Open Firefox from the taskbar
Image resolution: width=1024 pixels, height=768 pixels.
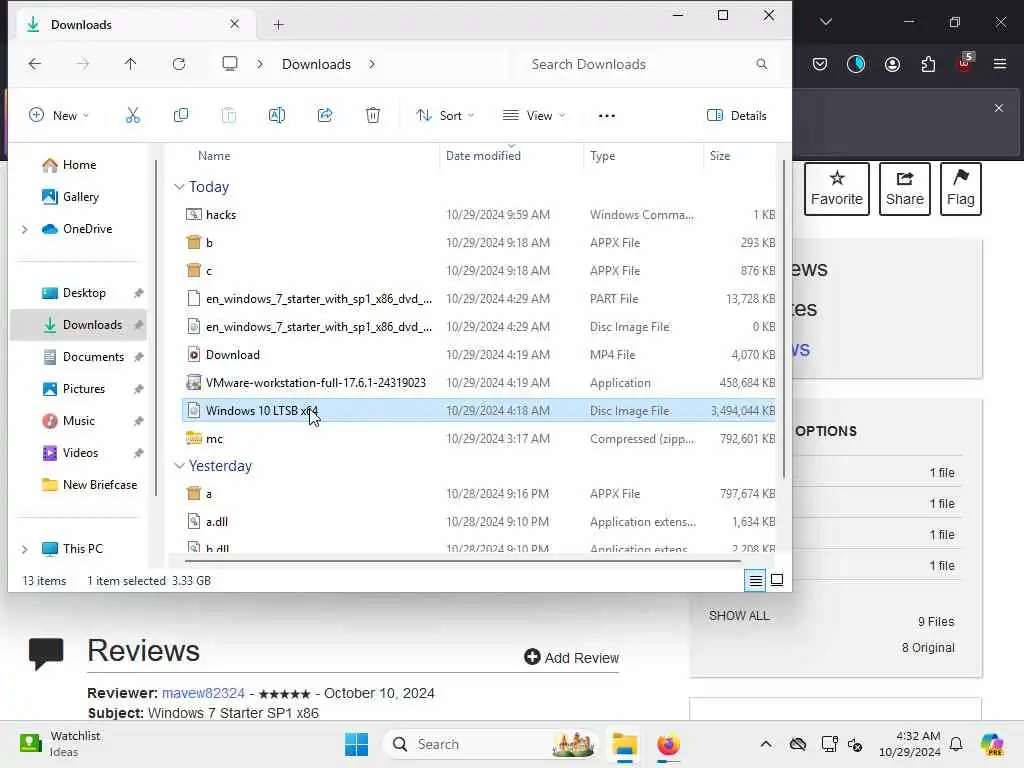668,744
